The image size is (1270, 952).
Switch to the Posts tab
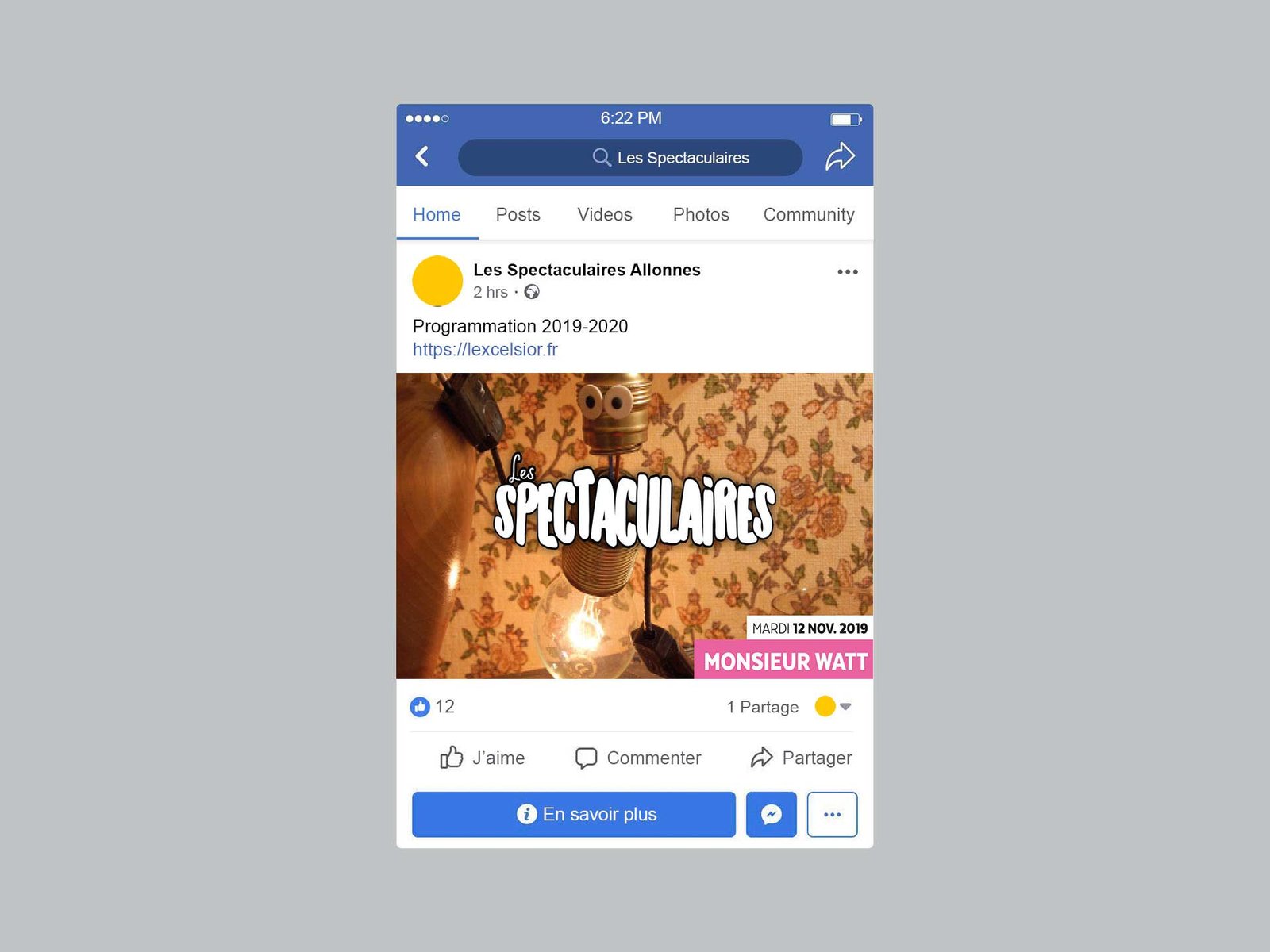[518, 214]
